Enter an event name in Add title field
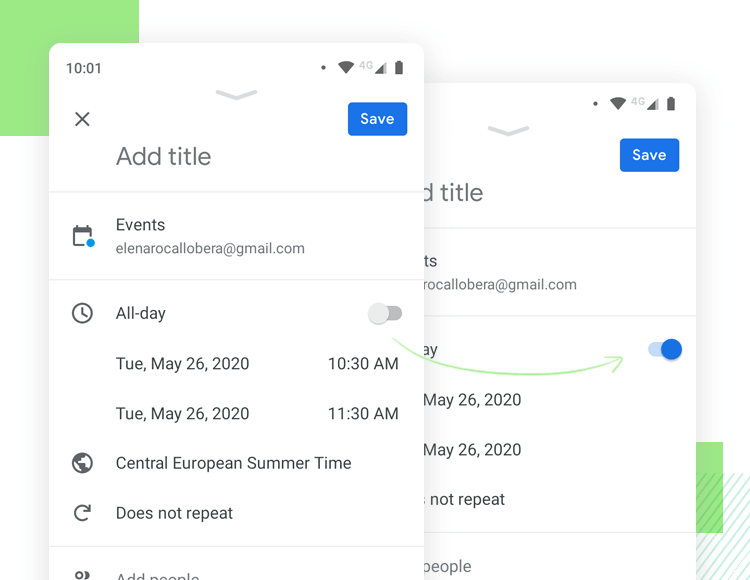The image size is (750, 580). click(x=164, y=156)
